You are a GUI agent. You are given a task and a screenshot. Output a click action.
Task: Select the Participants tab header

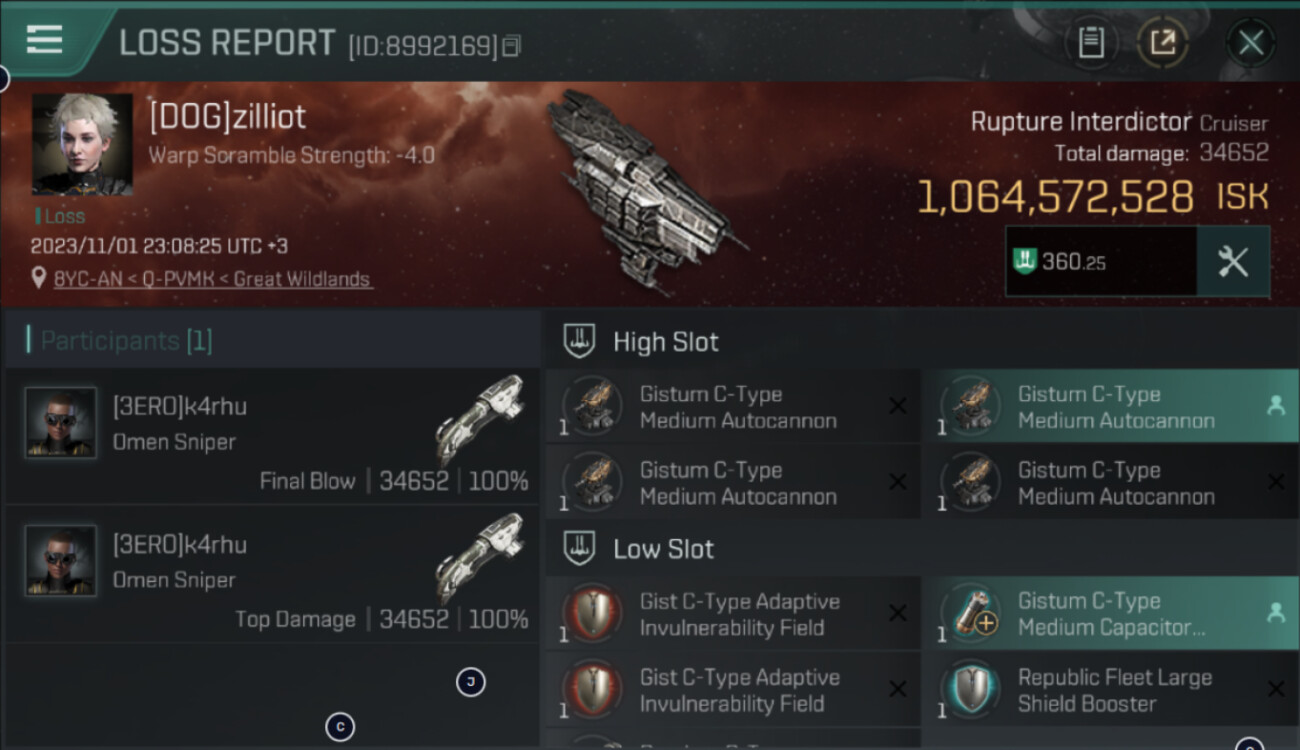click(126, 341)
